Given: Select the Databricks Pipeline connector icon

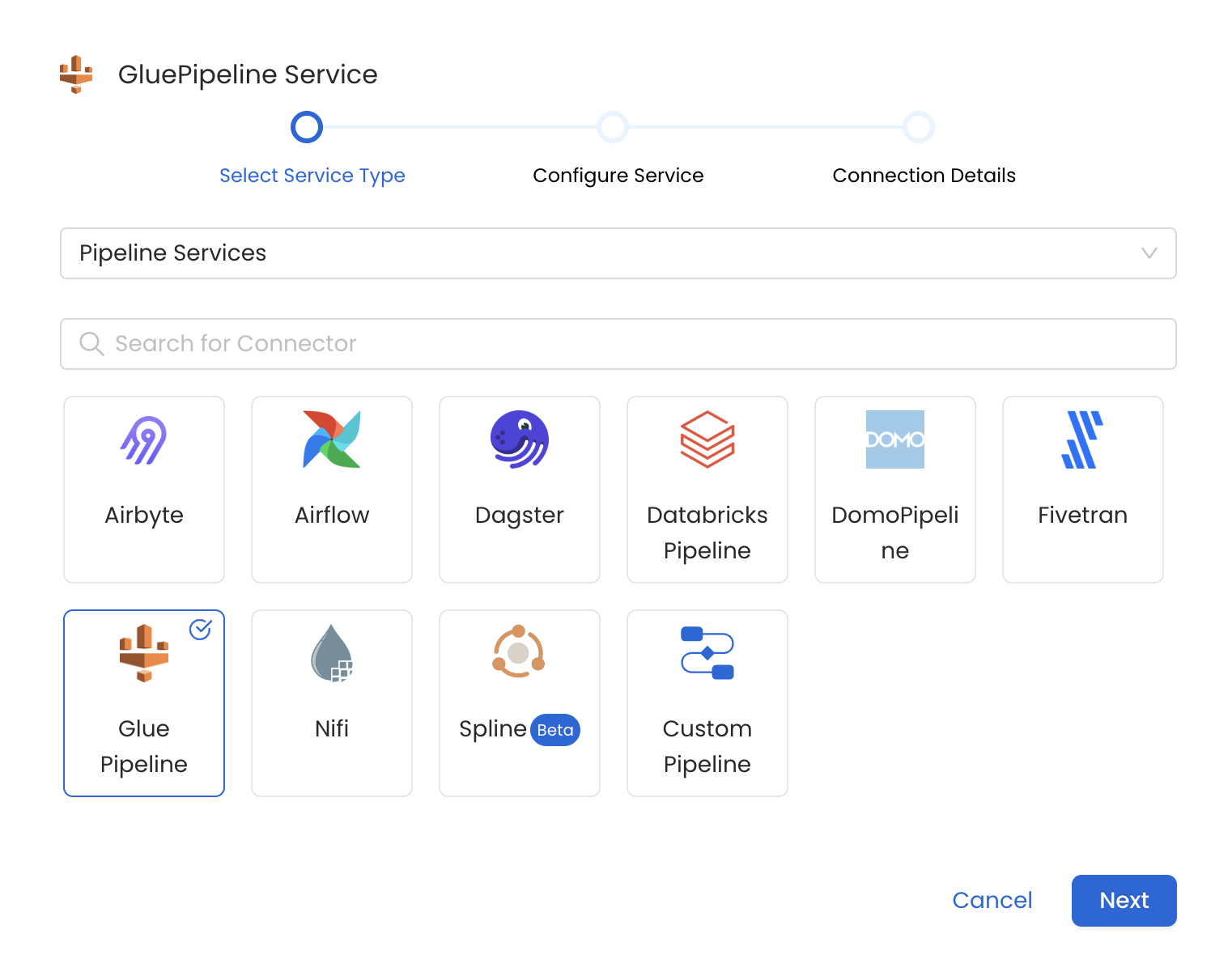Looking at the screenshot, I should pos(707,440).
